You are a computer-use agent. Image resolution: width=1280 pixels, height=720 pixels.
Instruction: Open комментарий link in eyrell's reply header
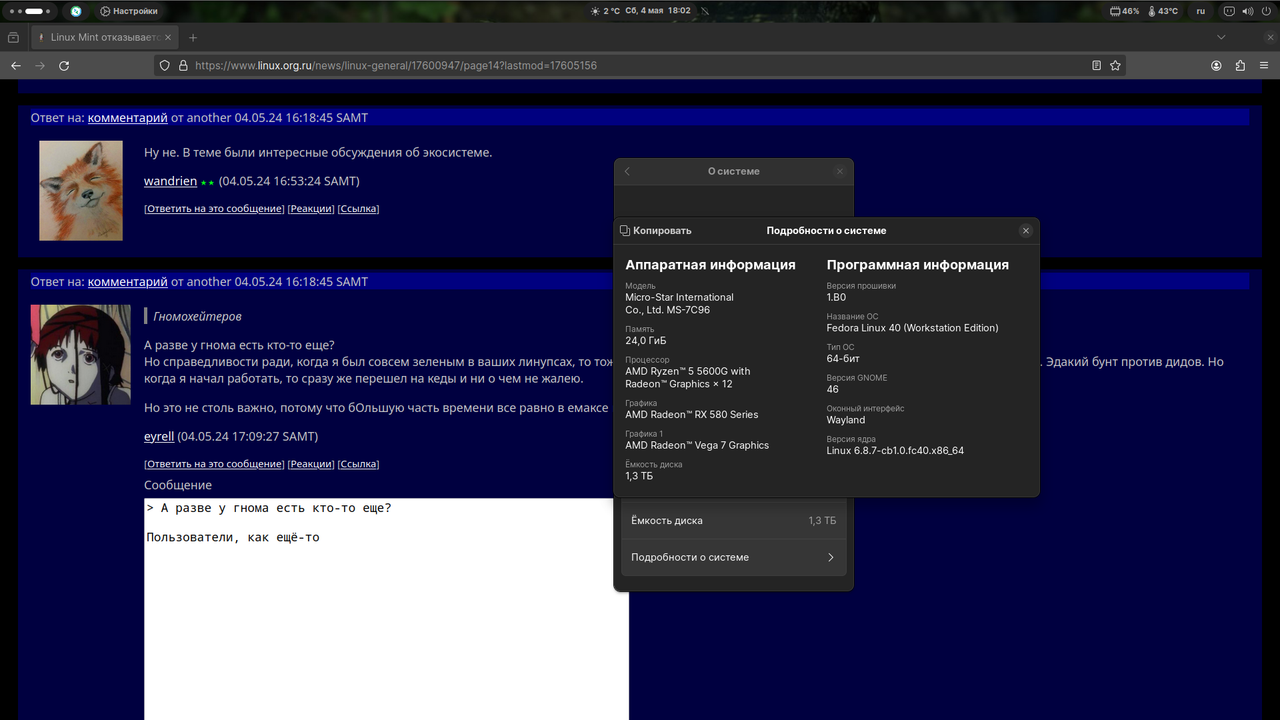(127, 281)
